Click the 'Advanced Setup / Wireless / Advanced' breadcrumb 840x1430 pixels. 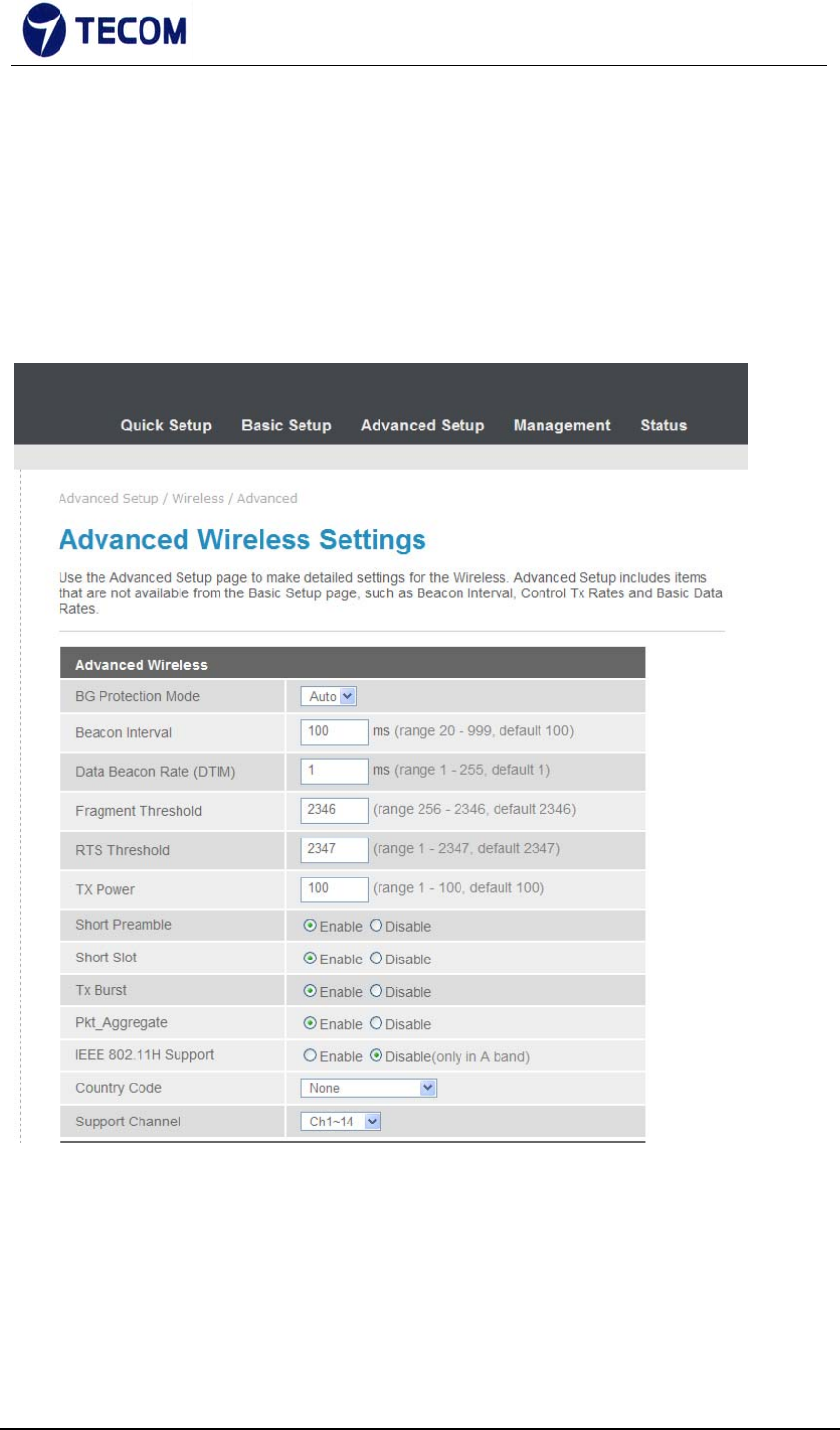[x=178, y=498]
